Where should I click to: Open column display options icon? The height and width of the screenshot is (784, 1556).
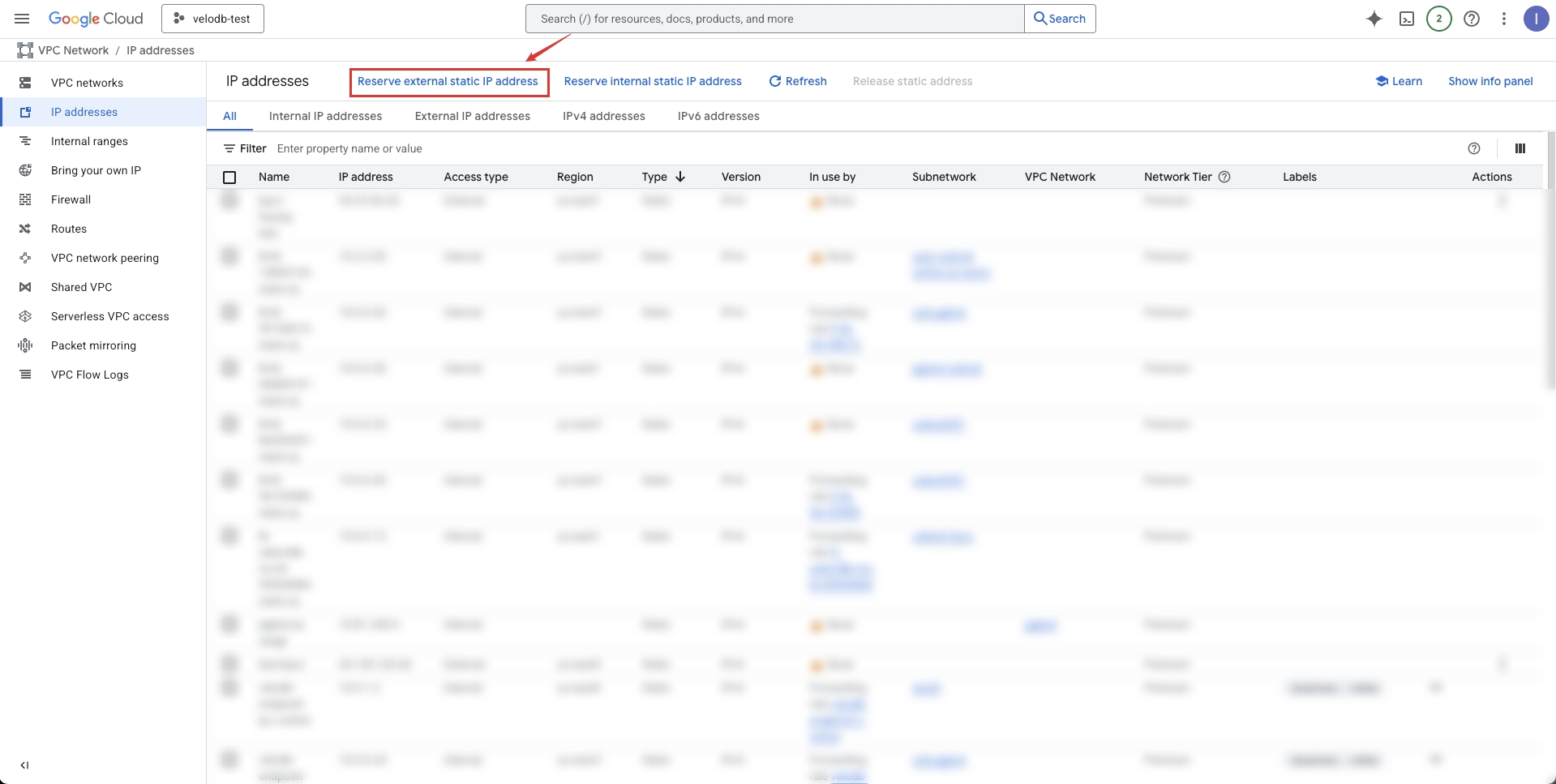pos(1520,148)
